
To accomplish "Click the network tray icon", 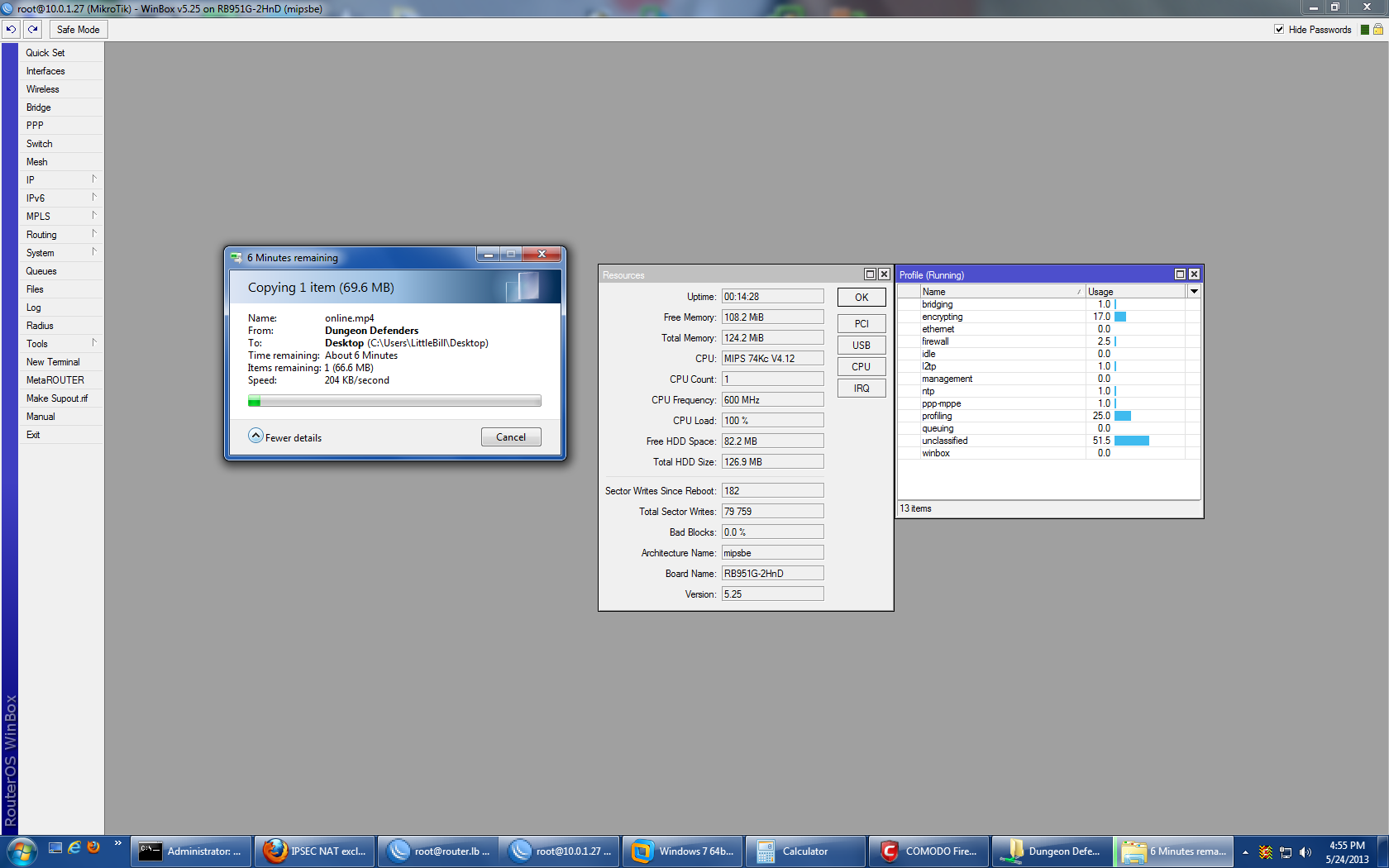I will [x=1286, y=852].
